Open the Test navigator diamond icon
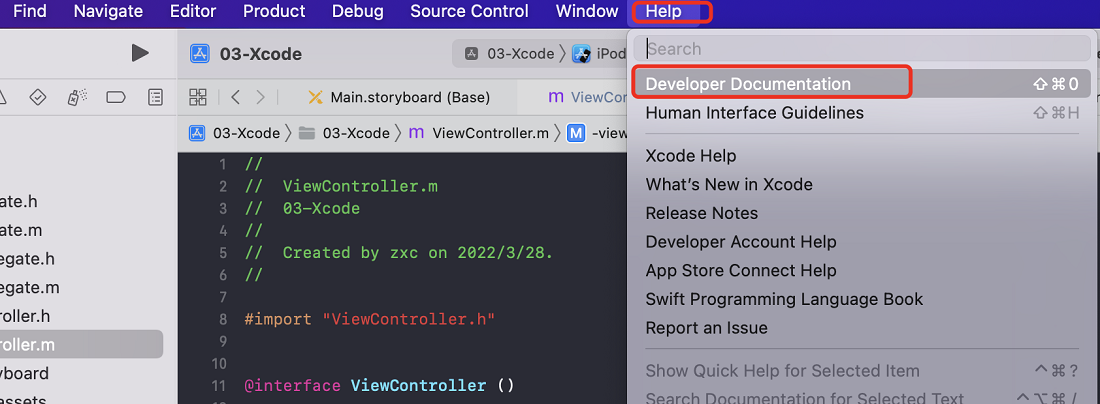 tap(38, 97)
